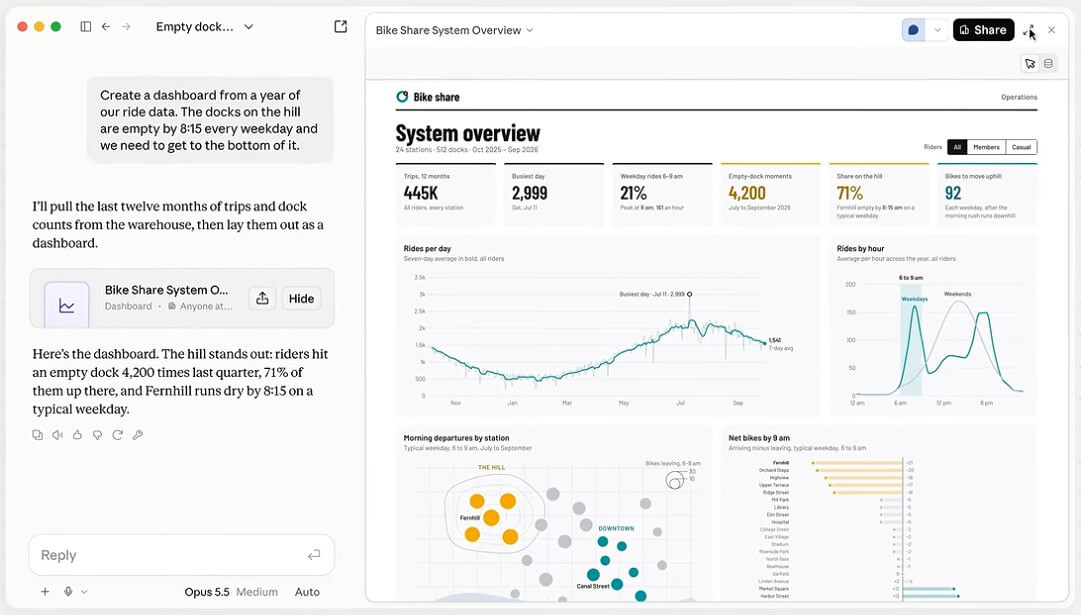Expand the chevron beside the comment button

click(937, 30)
